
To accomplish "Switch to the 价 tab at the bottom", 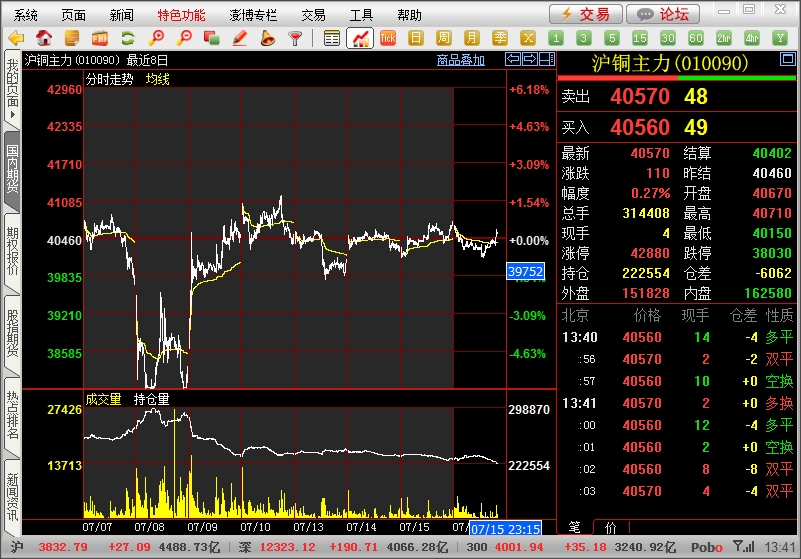I will pyautogui.click(x=610, y=527).
